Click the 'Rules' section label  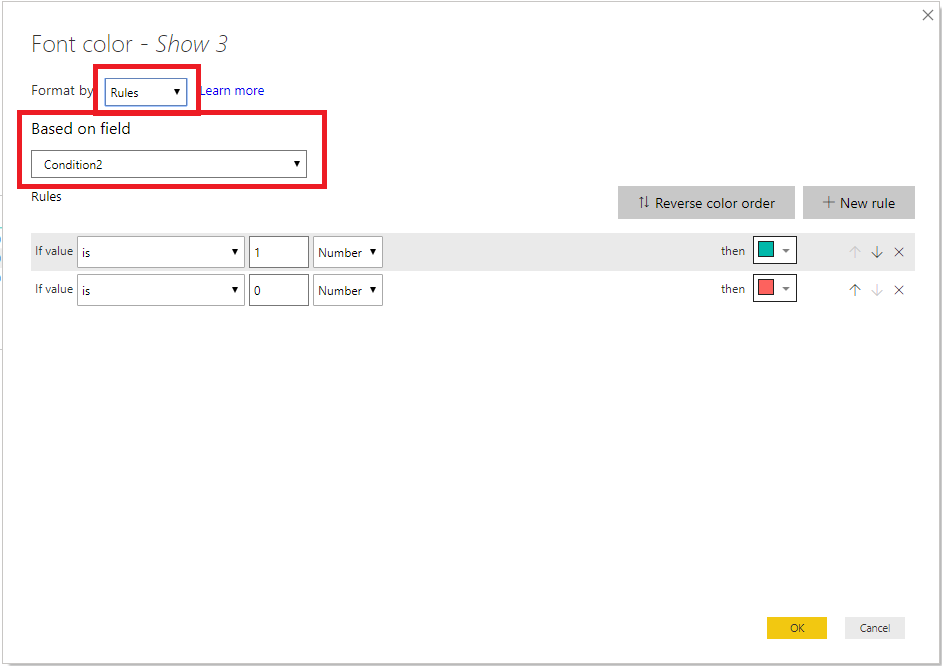tap(46, 196)
